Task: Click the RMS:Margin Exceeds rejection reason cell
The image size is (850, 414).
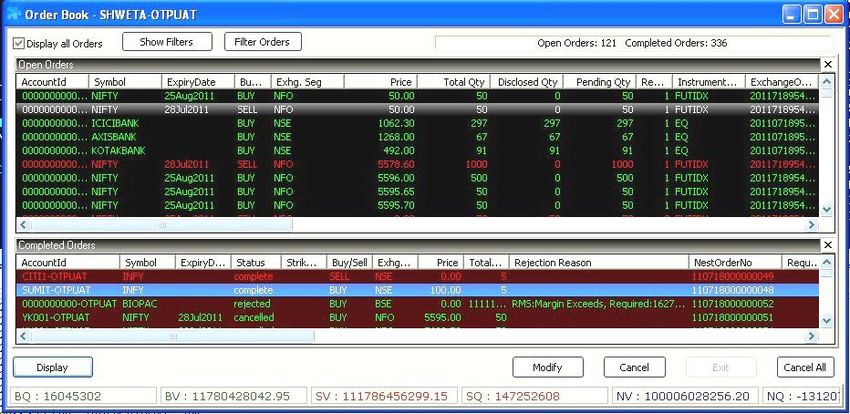Action: (599, 304)
